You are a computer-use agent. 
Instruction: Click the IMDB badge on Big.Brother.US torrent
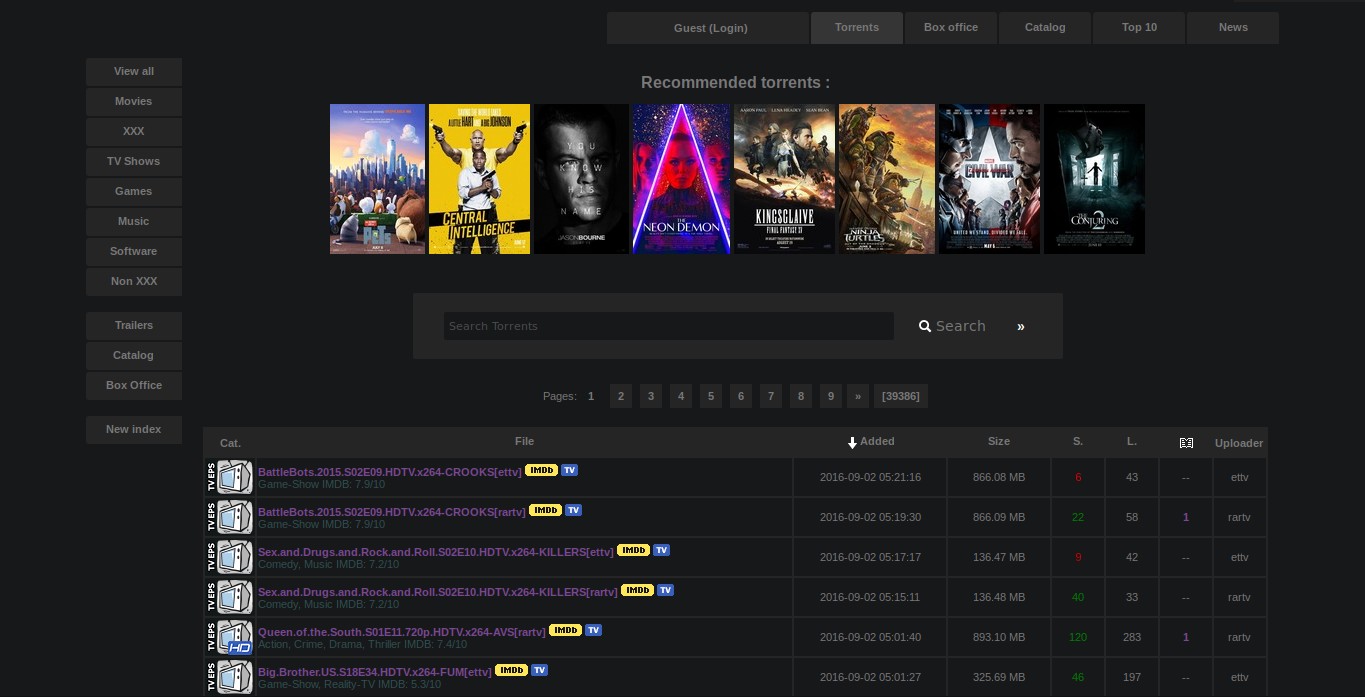click(x=511, y=670)
